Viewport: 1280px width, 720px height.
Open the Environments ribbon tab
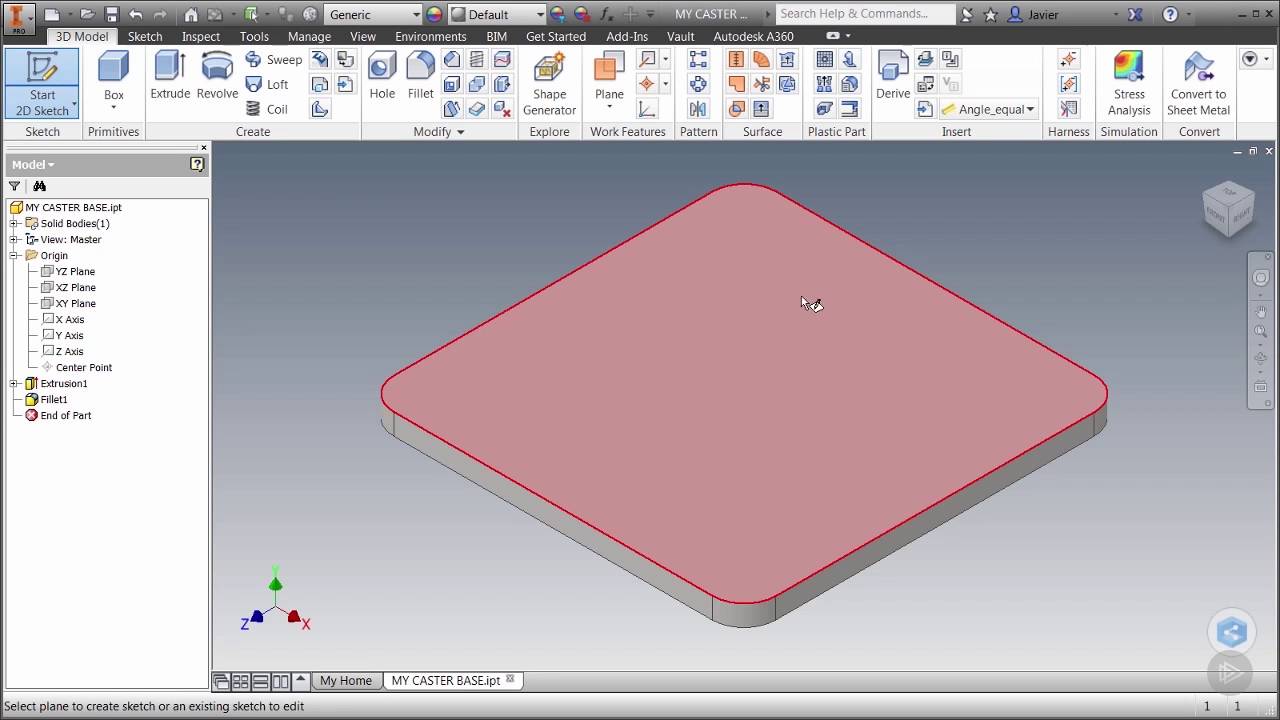point(431,36)
